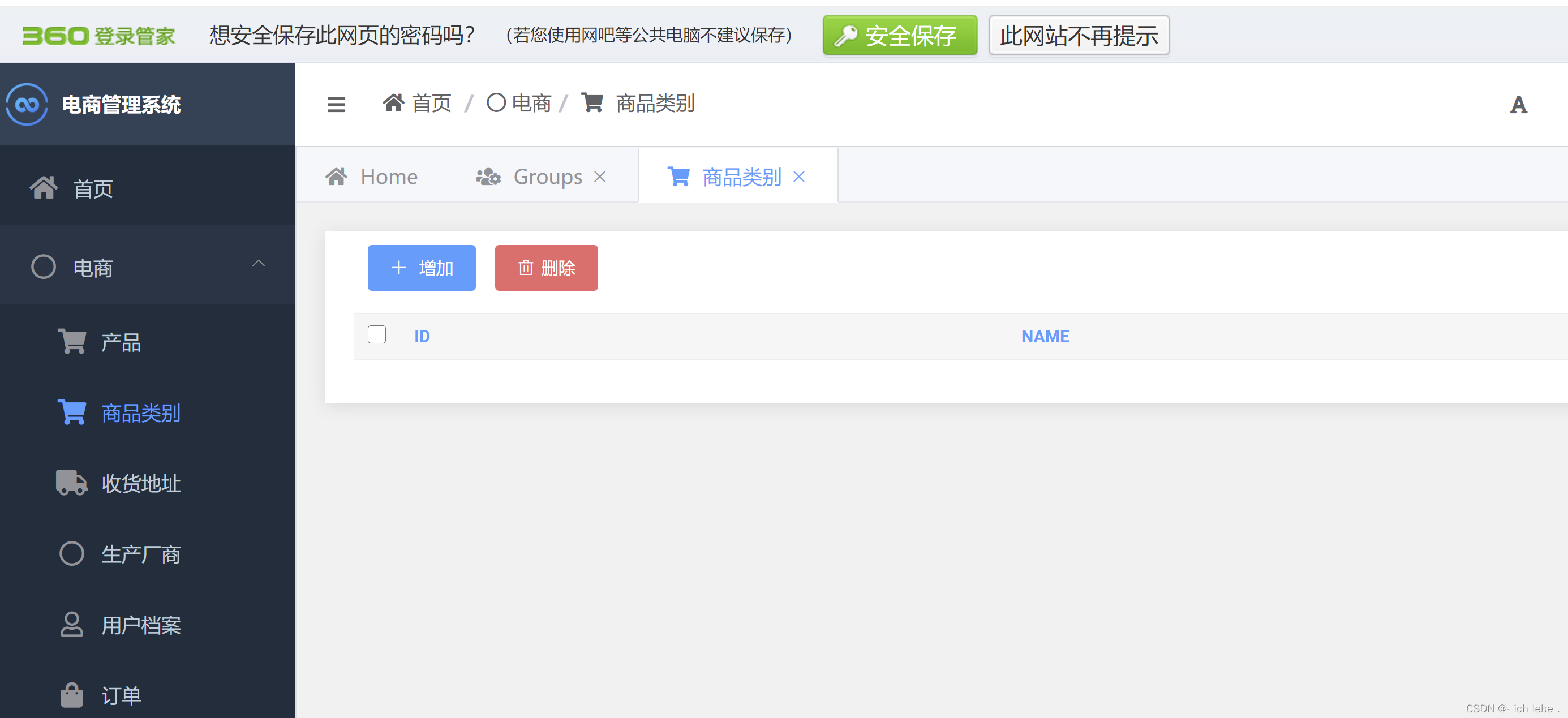The image size is (1568, 718).
Task: Select the 产品 shopping cart icon in sidebar
Action: [x=72, y=341]
